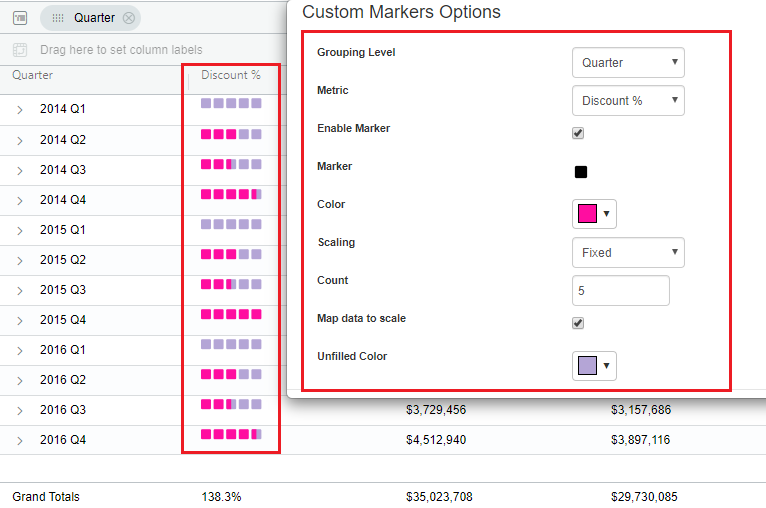The image size is (766, 508).
Task: Remove the Quarter grouping chip
Action: (x=128, y=18)
